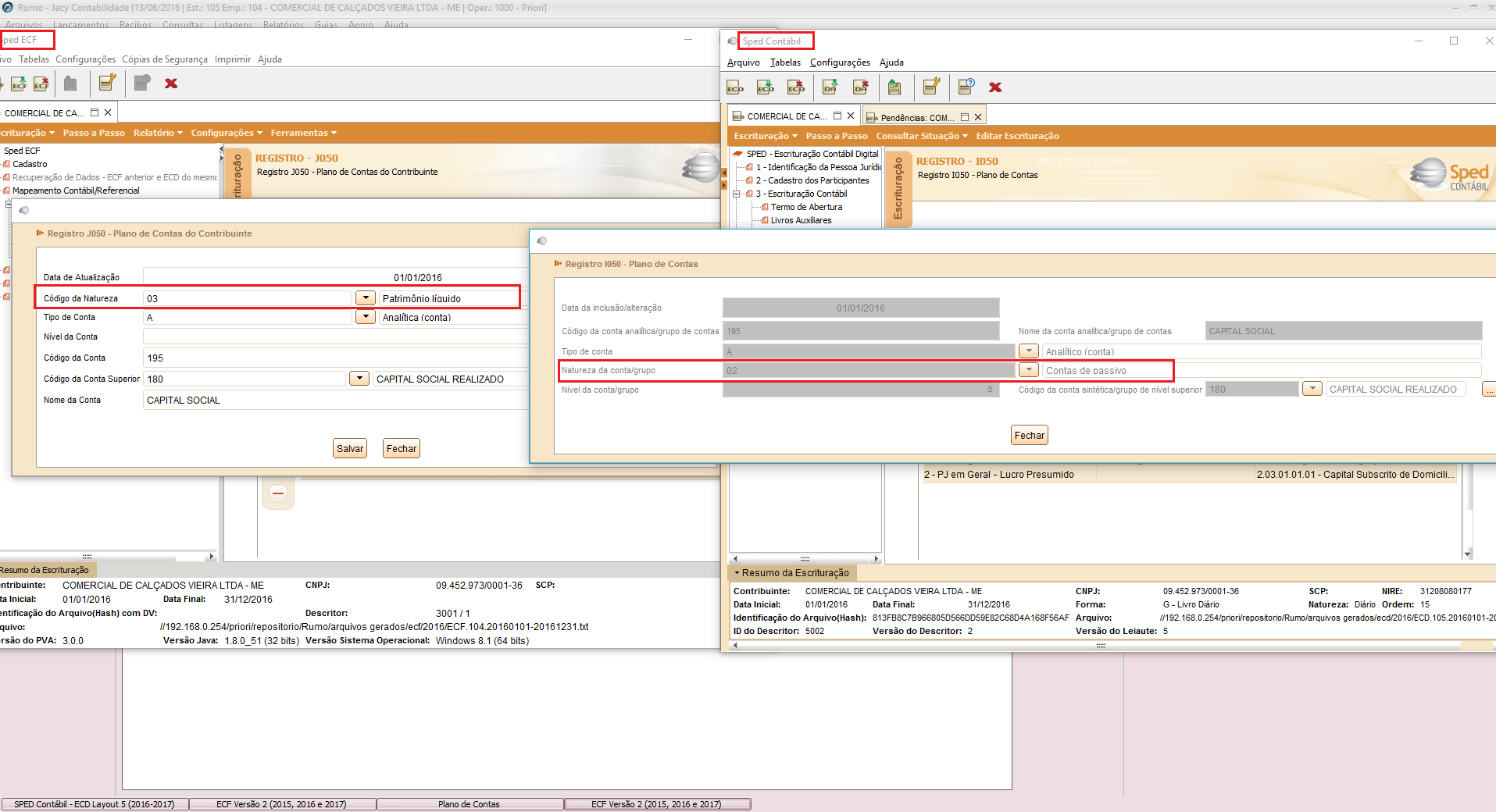Expand the orange Configurações dropdown in Sped ECF
Viewport: 1496px width, 812px height.
click(x=227, y=133)
